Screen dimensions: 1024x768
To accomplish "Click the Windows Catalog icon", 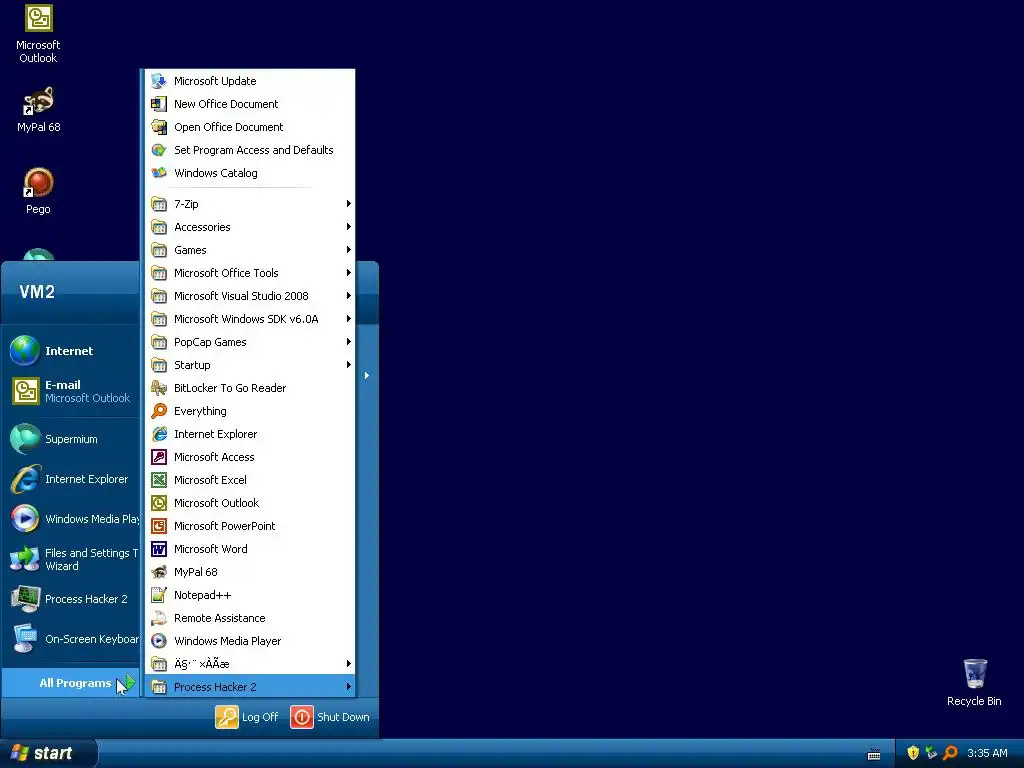I will coord(159,173).
